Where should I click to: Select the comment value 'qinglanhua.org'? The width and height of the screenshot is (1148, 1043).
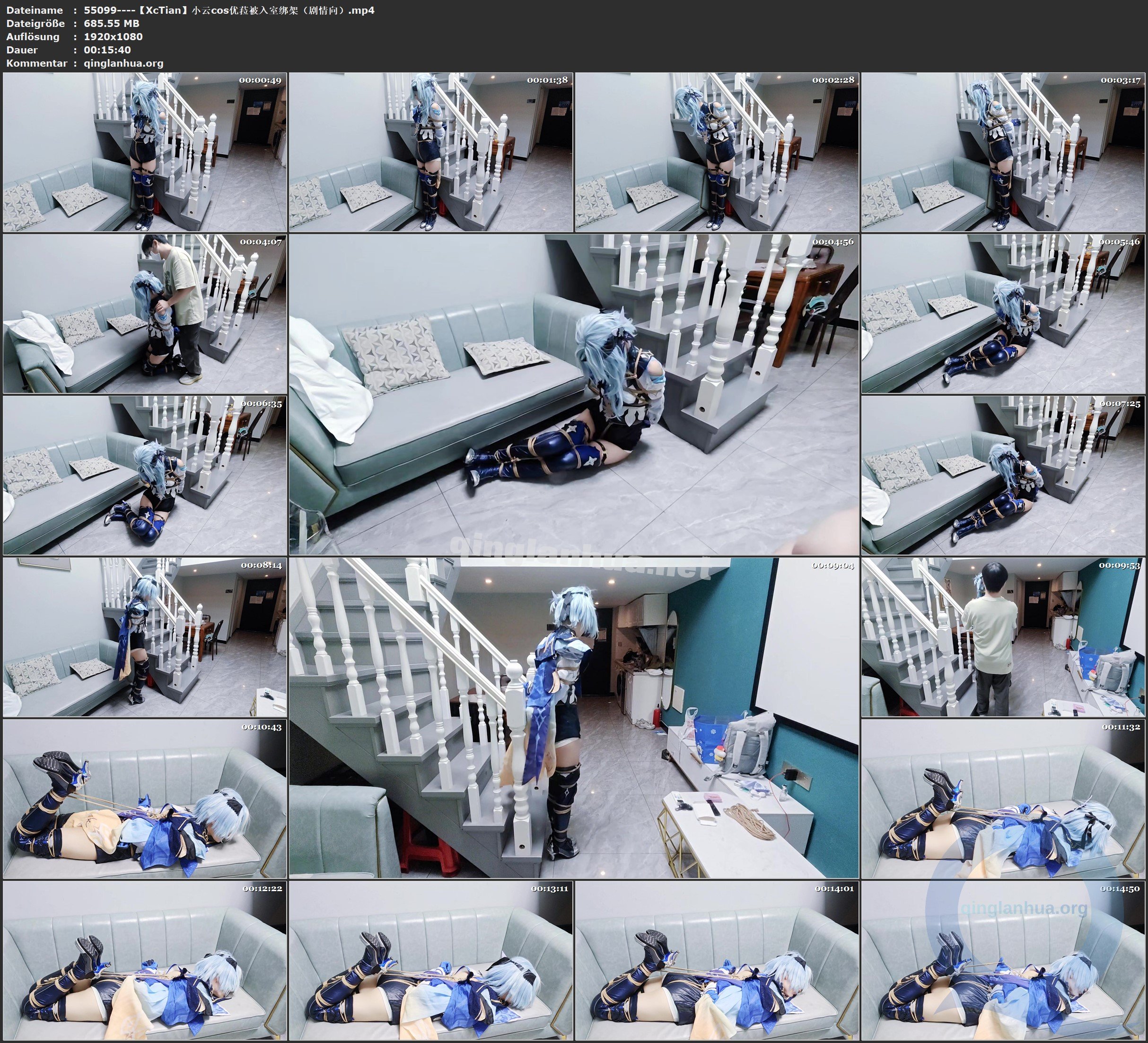click(x=123, y=63)
